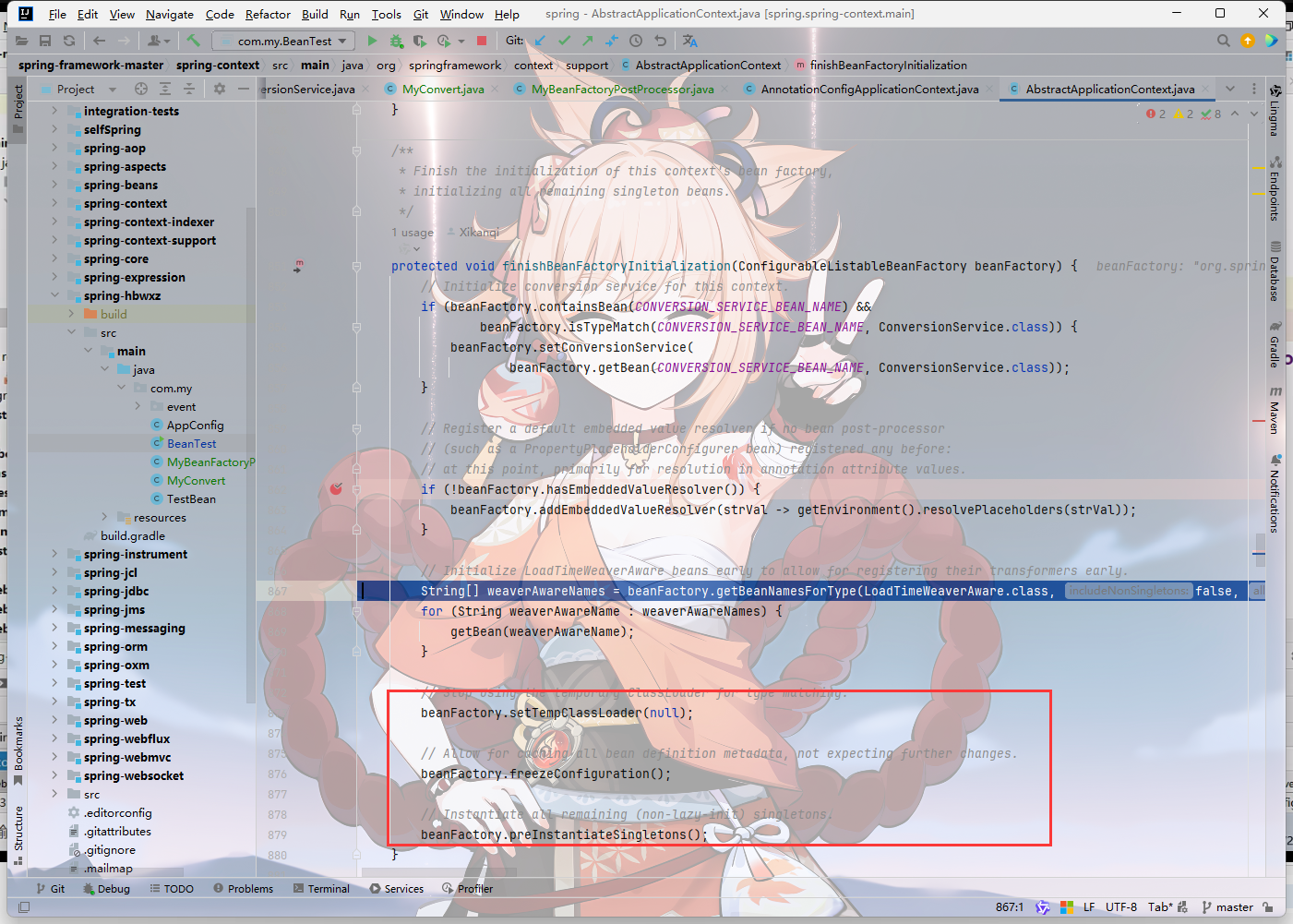Image resolution: width=1293 pixels, height=924 pixels.
Task: Click UTF-8 encoding in status bar
Action: pos(1121,907)
